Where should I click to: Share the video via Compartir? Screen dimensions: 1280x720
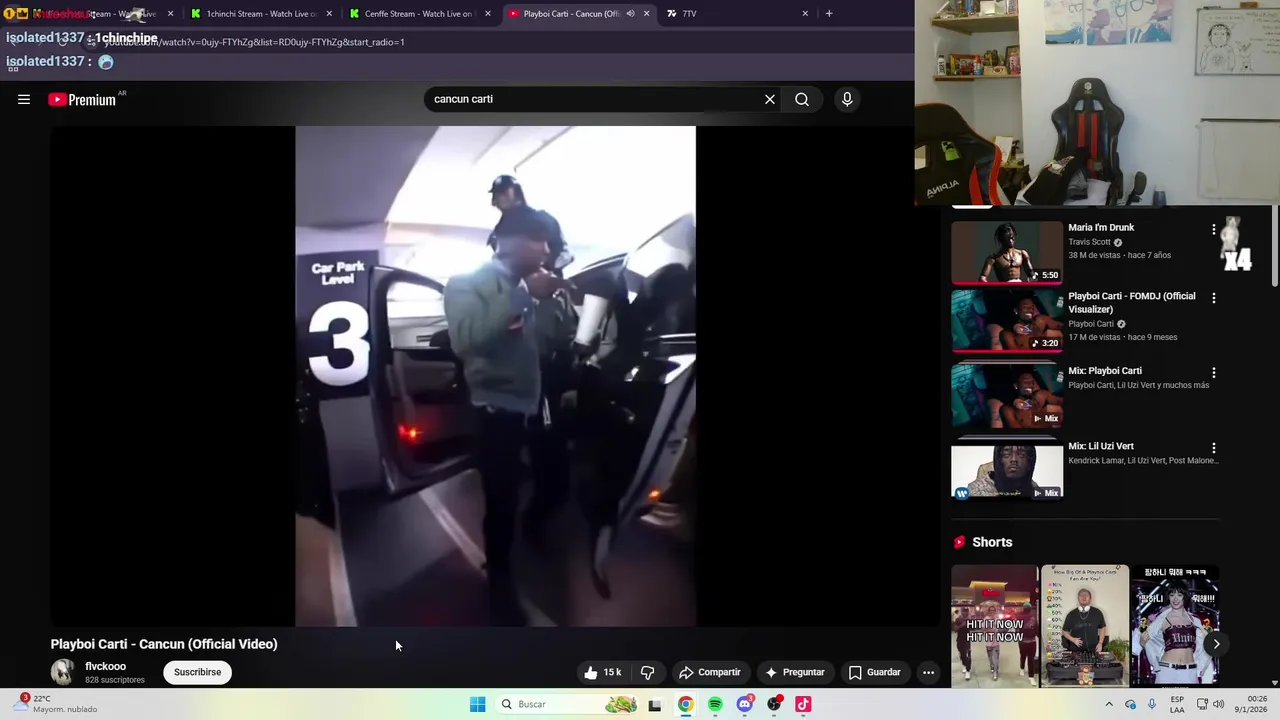709,672
